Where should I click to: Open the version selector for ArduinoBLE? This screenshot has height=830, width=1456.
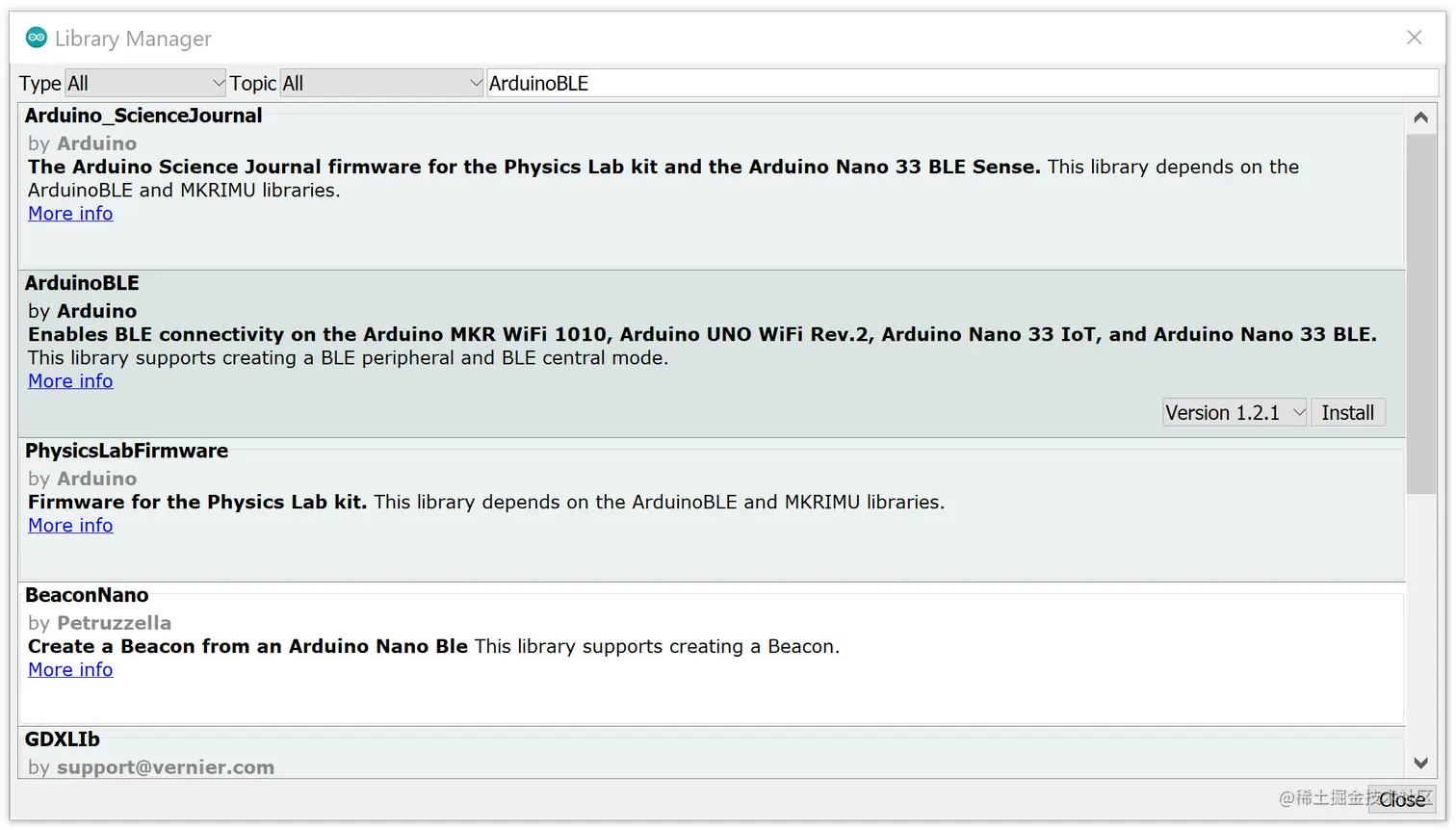click(1234, 412)
